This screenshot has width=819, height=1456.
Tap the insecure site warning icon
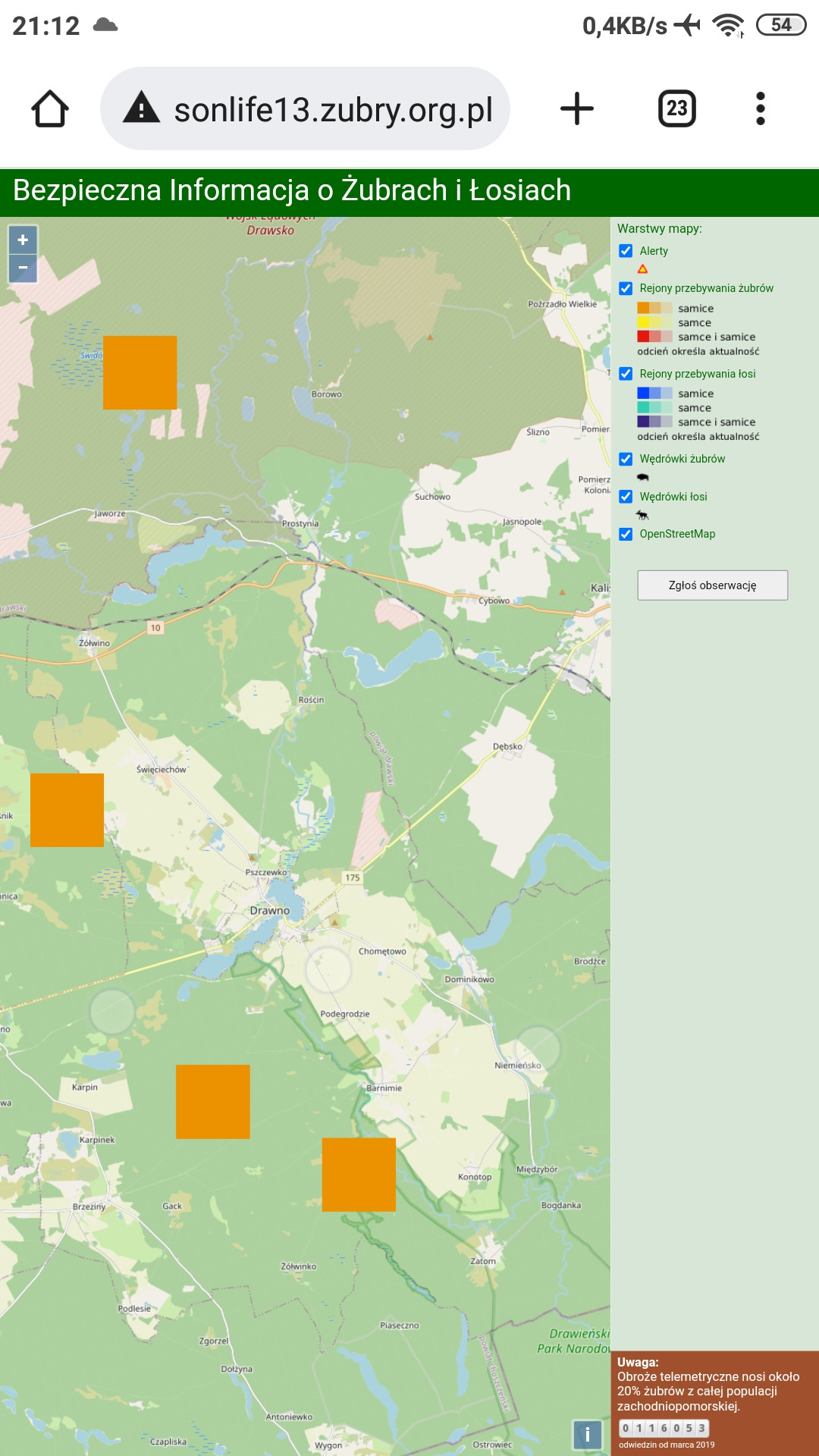pyautogui.click(x=142, y=109)
